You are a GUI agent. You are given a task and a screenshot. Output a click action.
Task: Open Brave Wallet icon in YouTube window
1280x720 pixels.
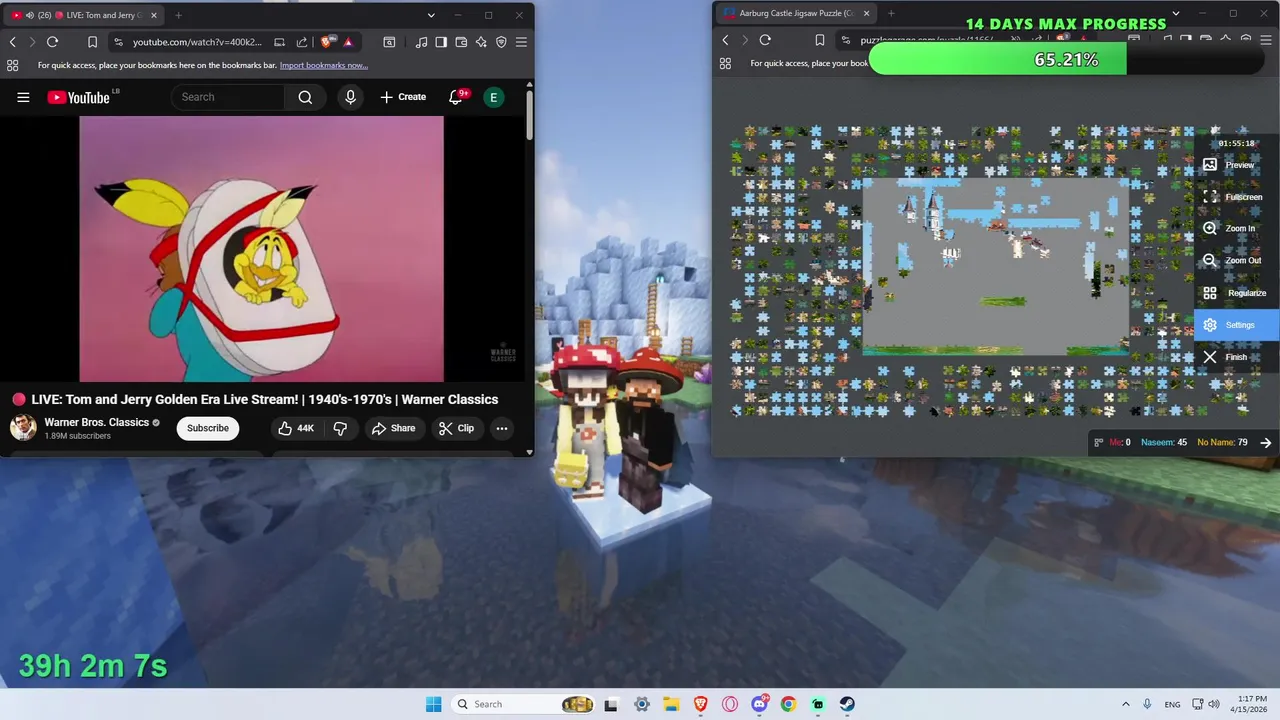click(461, 42)
